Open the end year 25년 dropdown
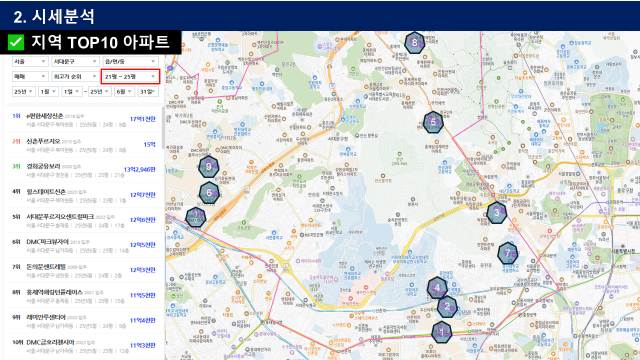Image resolution: width=640 pixels, height=360 pixels. pos(100,91)
